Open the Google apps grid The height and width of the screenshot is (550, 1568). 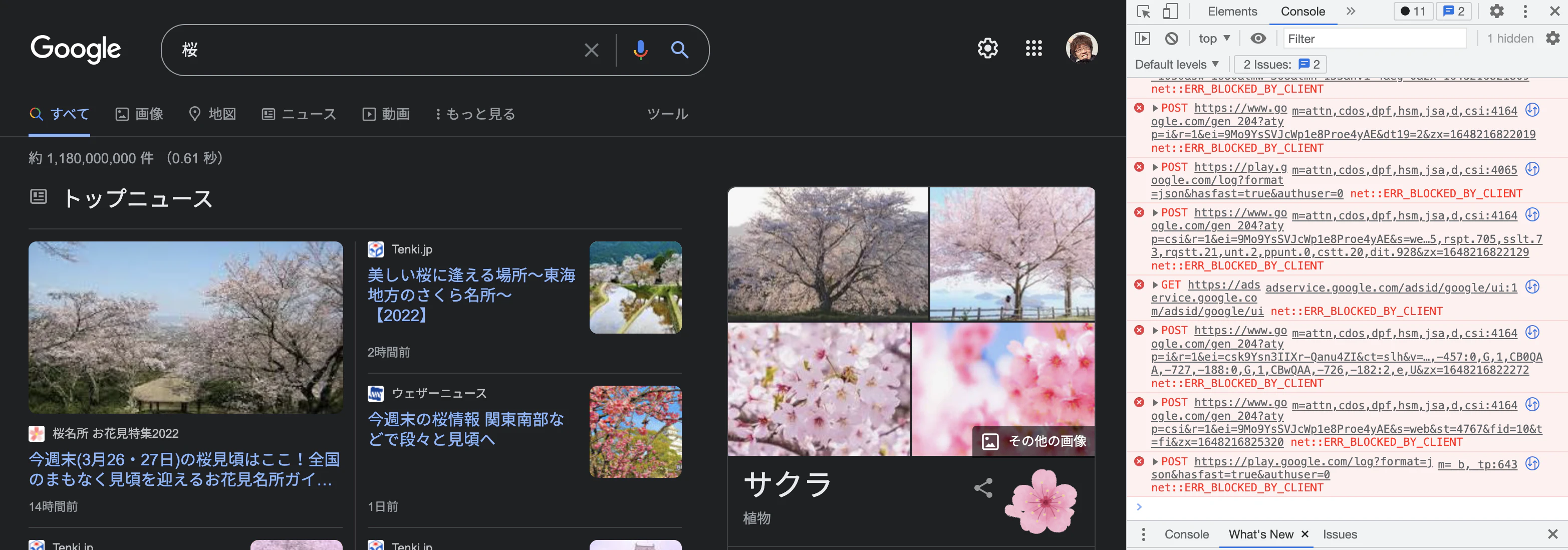pyautogui.click(x=1033, y=48)
